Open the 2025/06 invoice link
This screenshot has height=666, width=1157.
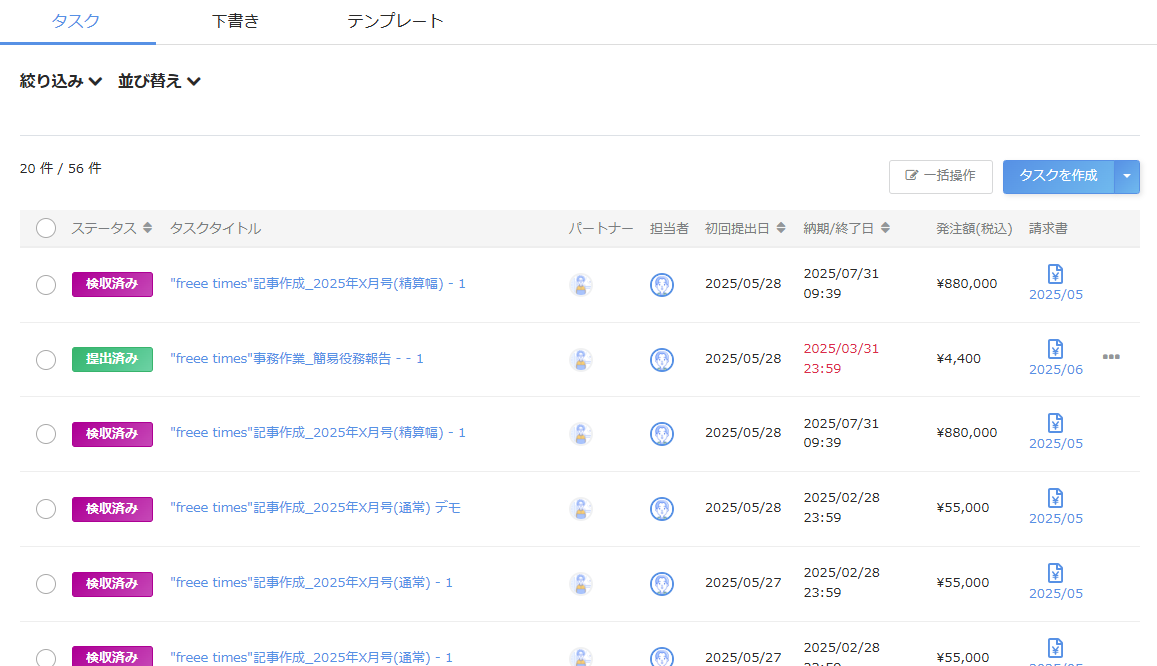click(x=1056, y=370)
